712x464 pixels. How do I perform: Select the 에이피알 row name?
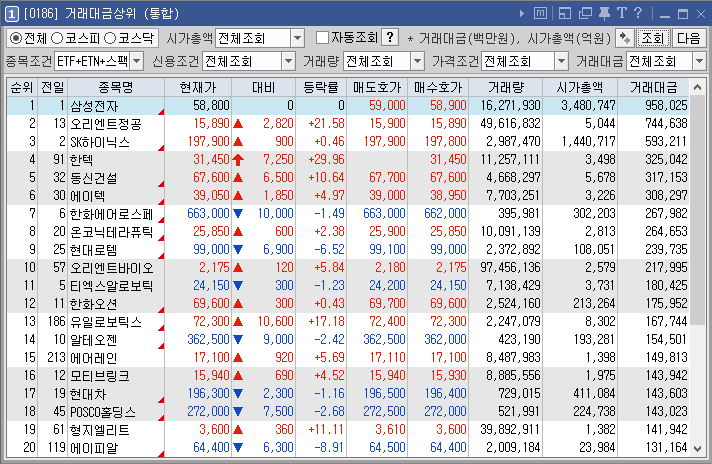click(94, 448)
